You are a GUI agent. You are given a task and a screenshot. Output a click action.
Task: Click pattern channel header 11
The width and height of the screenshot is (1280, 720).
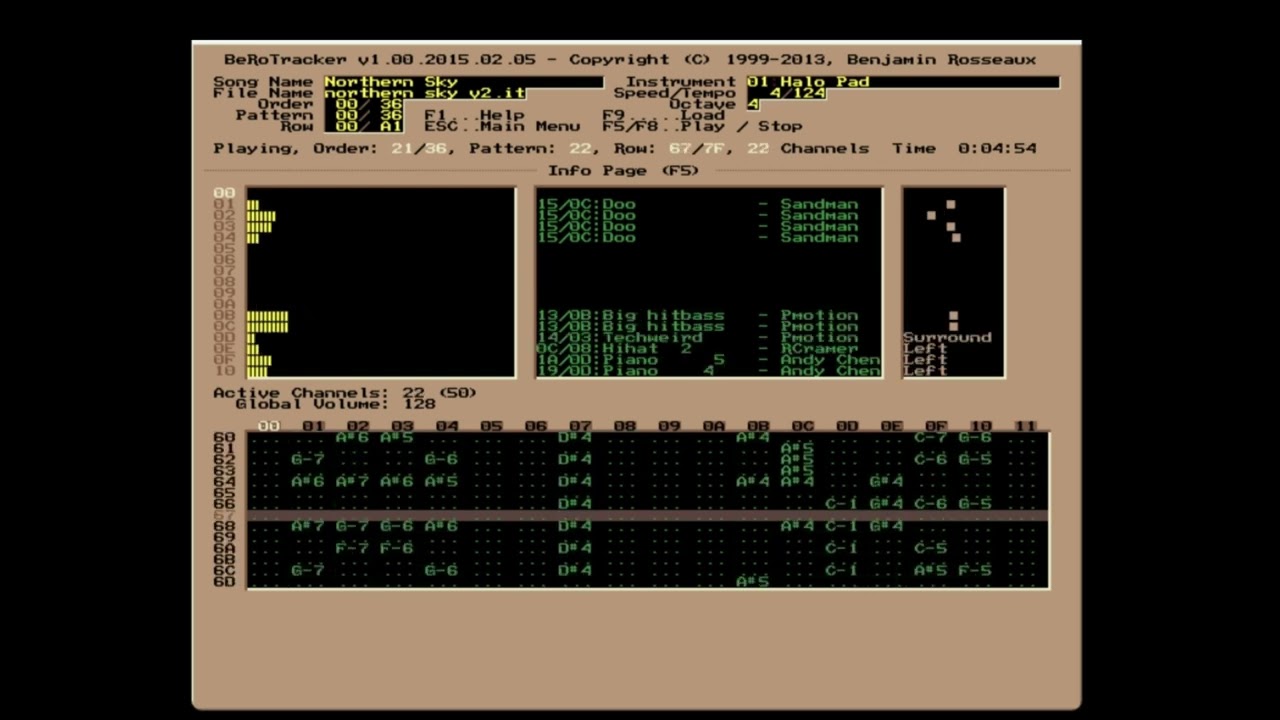[1025, 426]
